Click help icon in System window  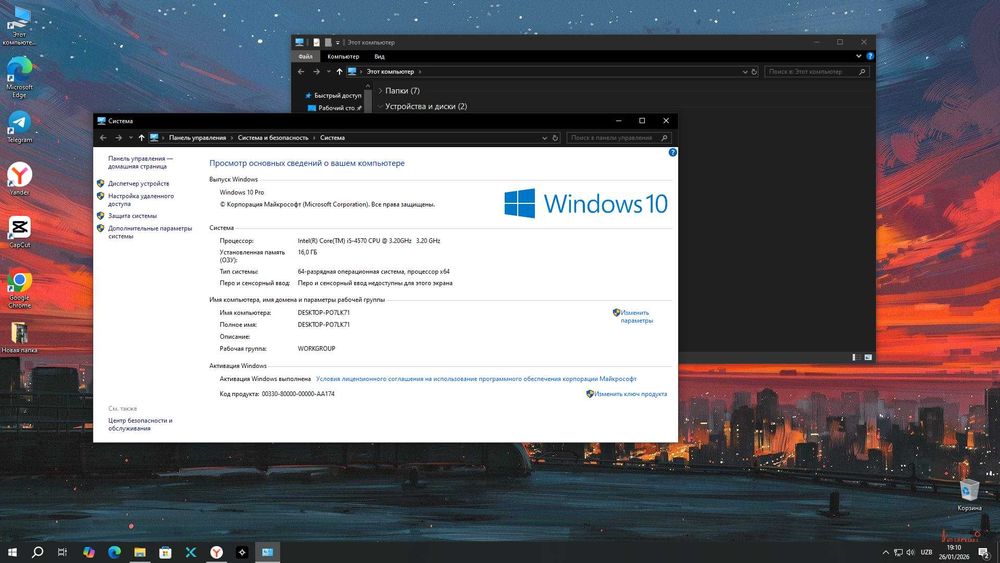coord(672,152)
